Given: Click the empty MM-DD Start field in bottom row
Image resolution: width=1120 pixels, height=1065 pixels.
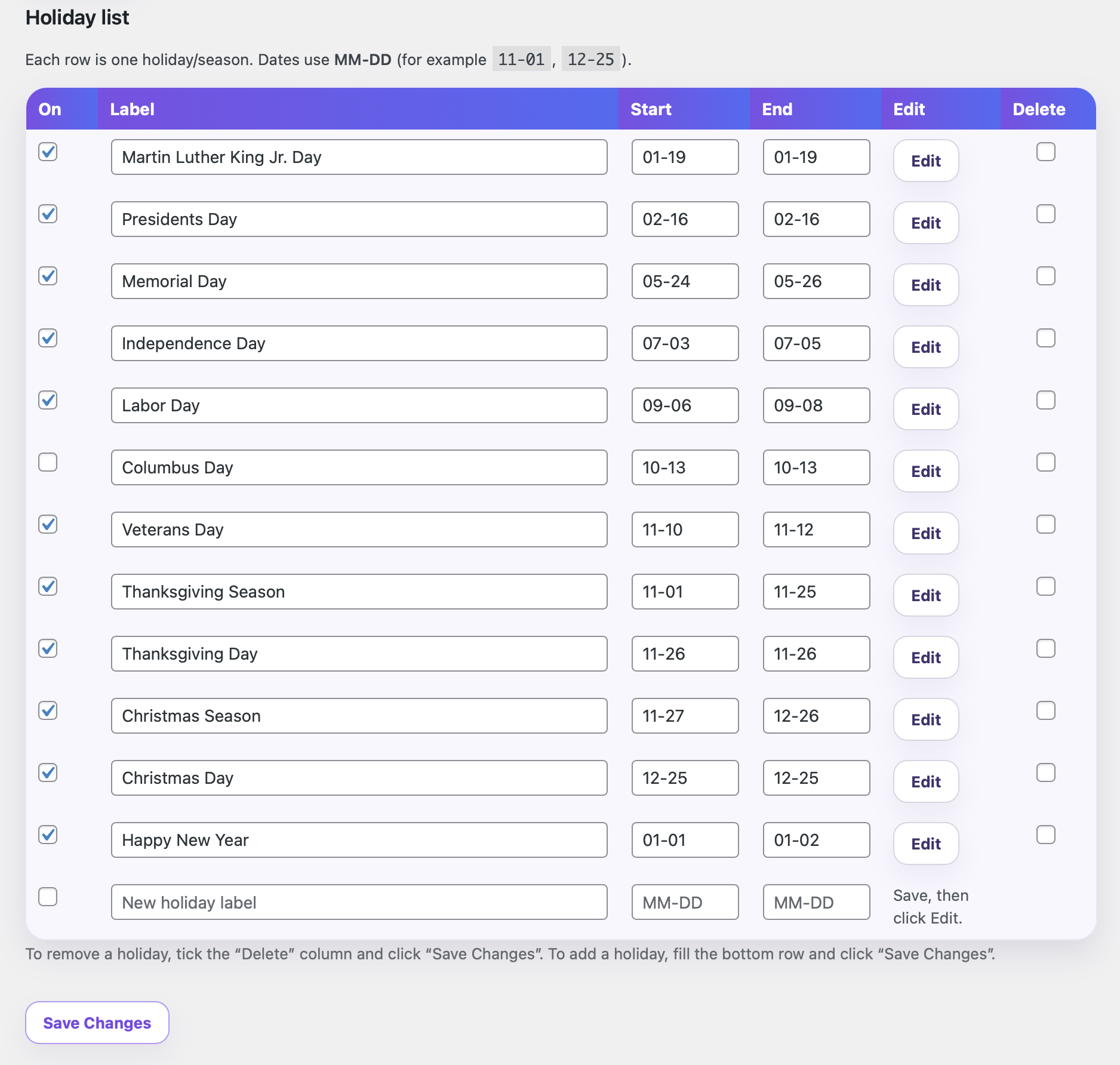Looking at the screenshot, I should pyautogui.click(x=685, y=902).
